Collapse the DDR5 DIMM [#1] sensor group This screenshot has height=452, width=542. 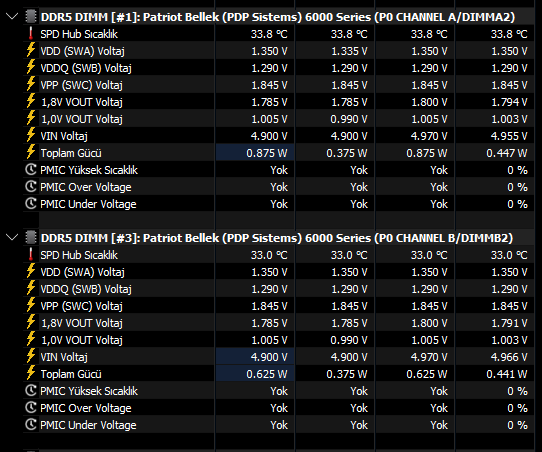(x=12, y=16)
